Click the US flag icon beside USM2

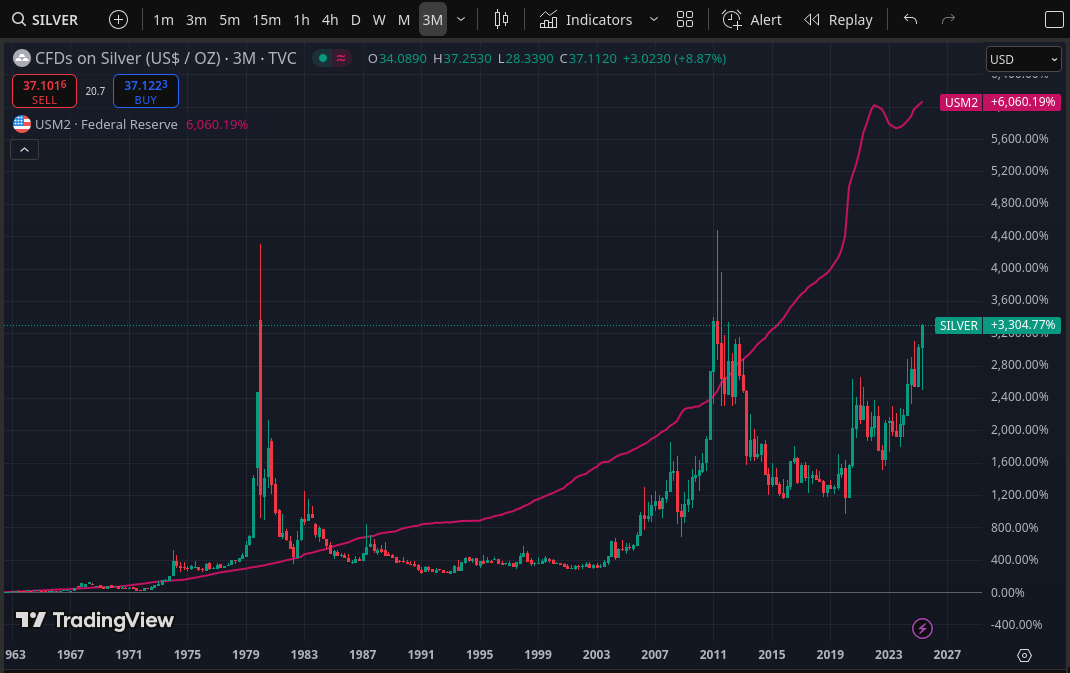(22, 125)
